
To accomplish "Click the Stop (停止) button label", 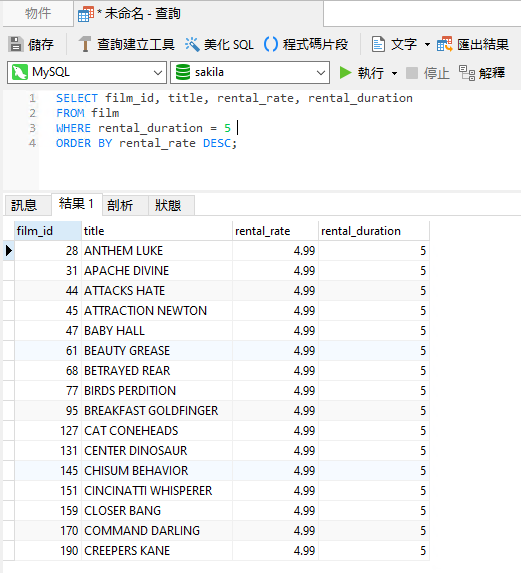I will [436, 73].
